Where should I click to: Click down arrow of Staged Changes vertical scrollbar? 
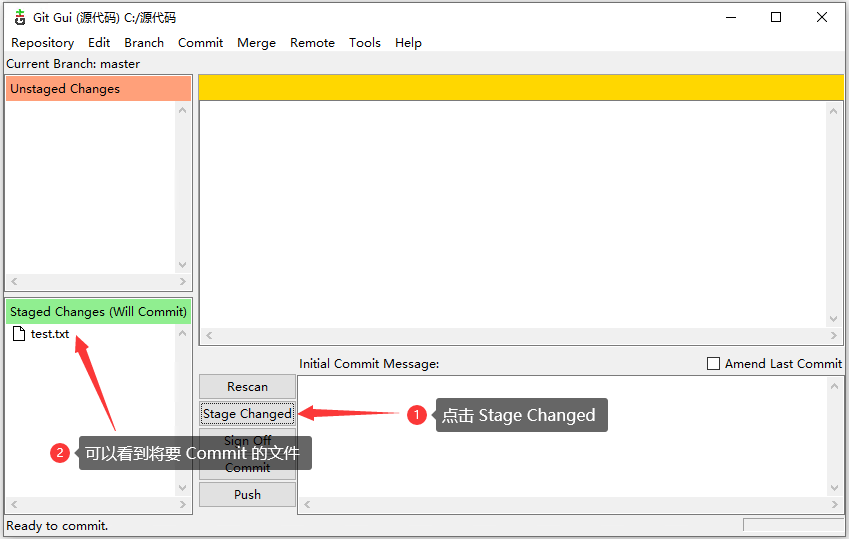[x=182, y=488]
